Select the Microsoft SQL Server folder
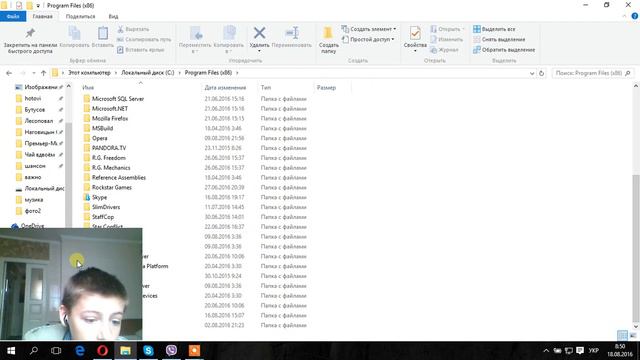640x360 pixels. click(x=118, y=99)
